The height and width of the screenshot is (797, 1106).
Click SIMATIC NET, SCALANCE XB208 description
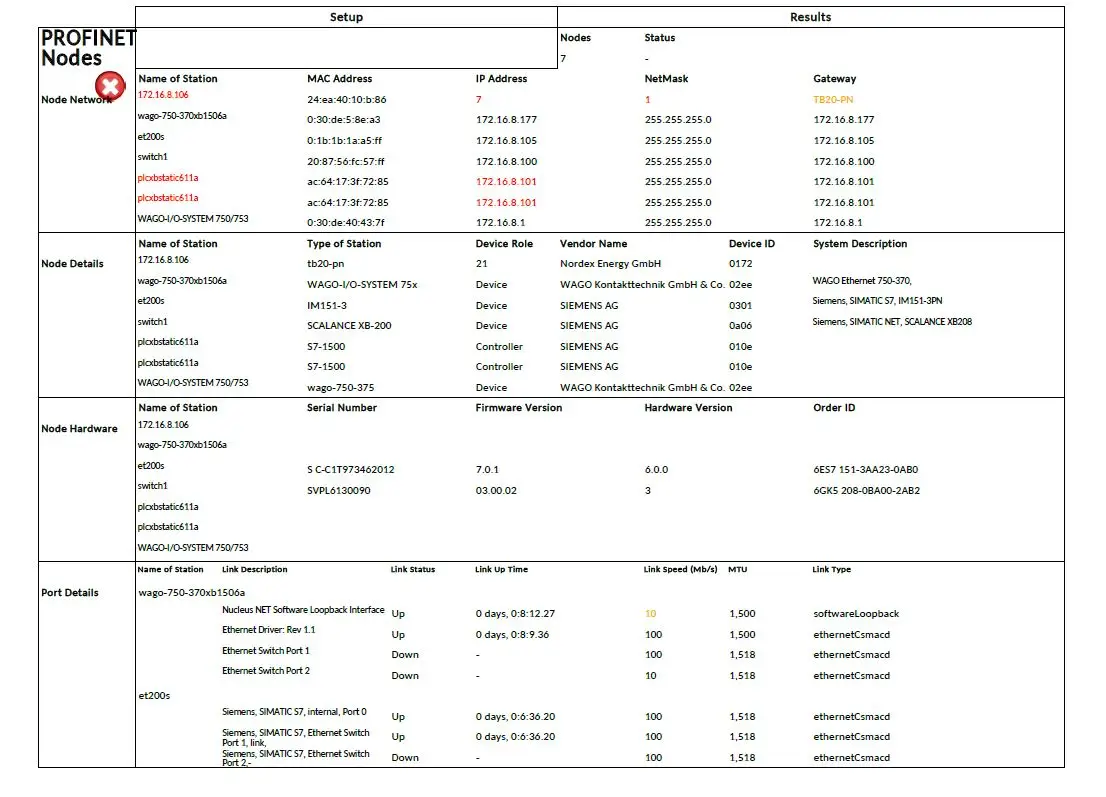pos(892,322)
